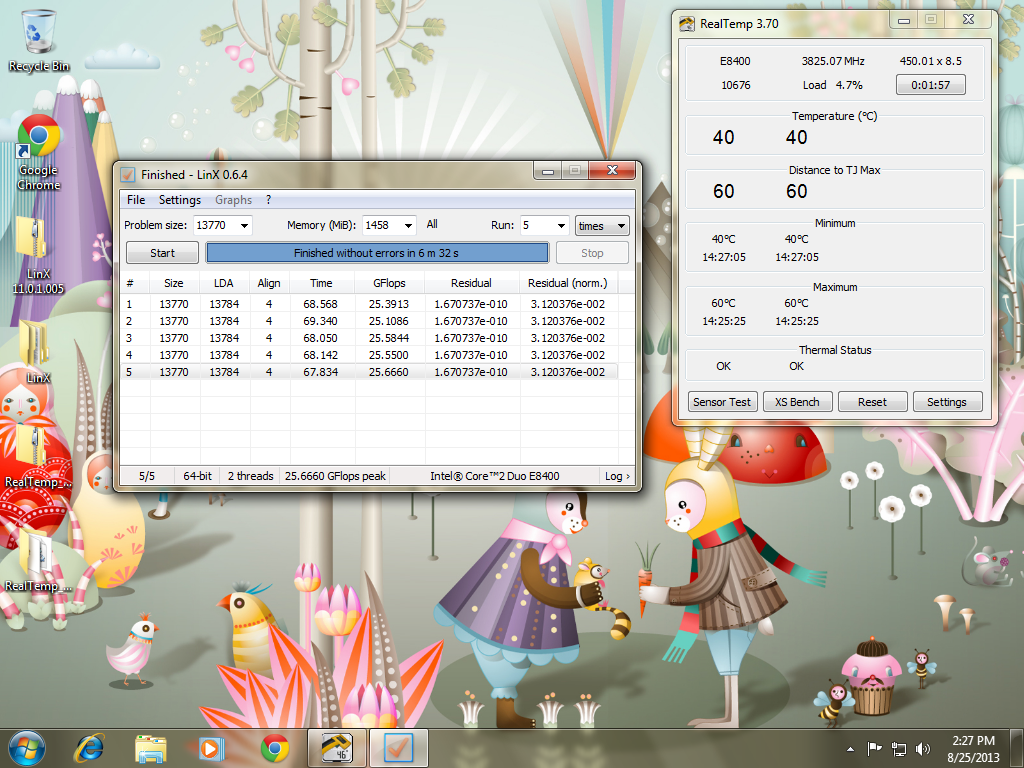This screenshot has width=1024, height=768.
Task: Launch Internet Explorer from the taskbar
Action: click(x=89, y=748)
